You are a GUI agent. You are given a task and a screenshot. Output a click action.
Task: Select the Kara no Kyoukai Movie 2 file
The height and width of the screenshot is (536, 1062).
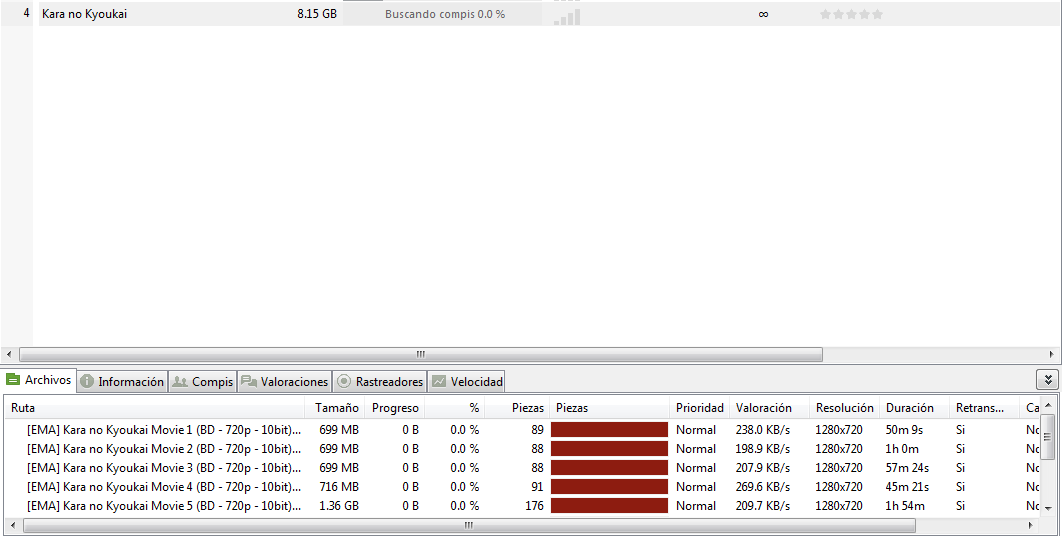click(x=165, y=449)
